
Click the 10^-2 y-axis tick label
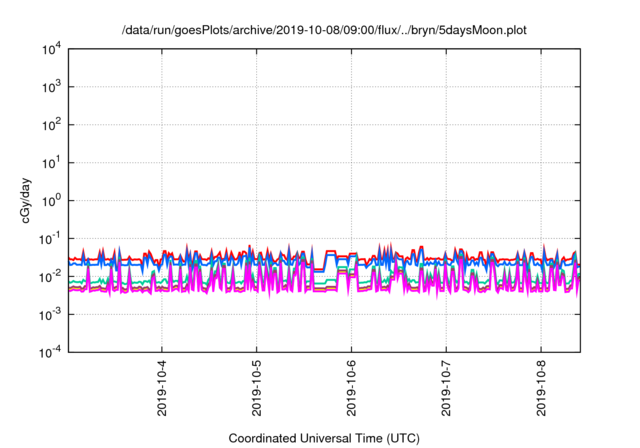coord(50,277)
